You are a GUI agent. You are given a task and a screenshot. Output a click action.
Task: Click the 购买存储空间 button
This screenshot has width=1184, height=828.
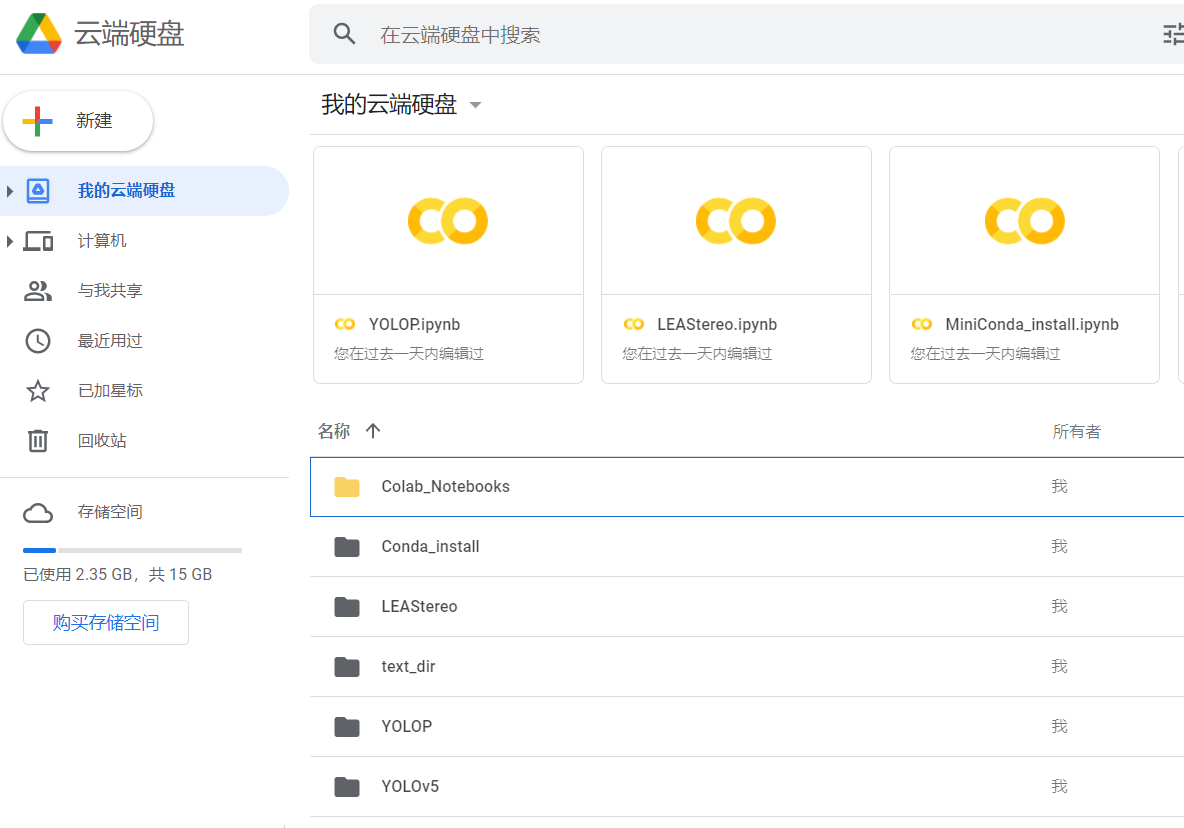106,622
